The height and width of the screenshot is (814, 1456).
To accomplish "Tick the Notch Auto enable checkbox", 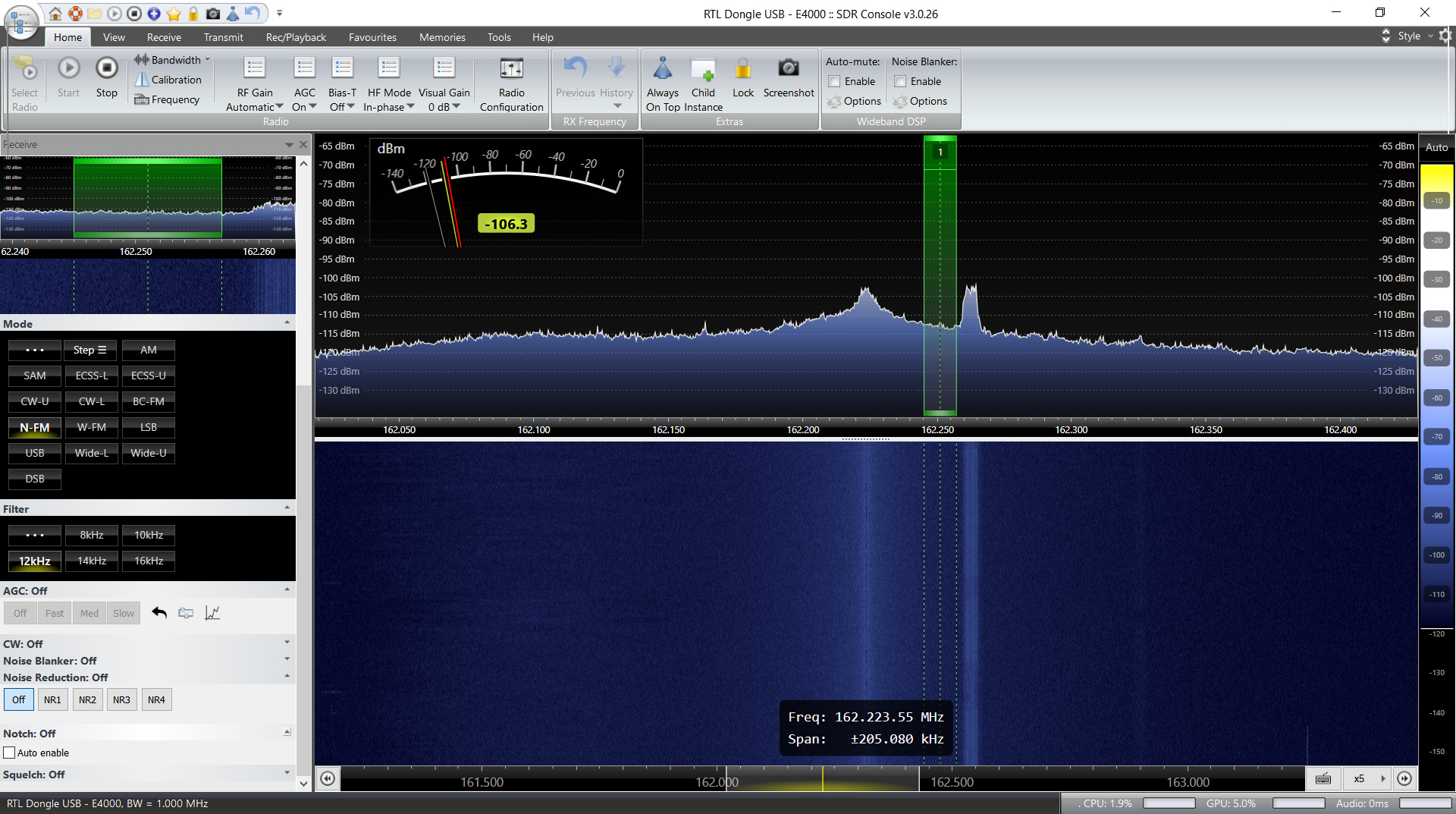I will (x=10, y=753).
